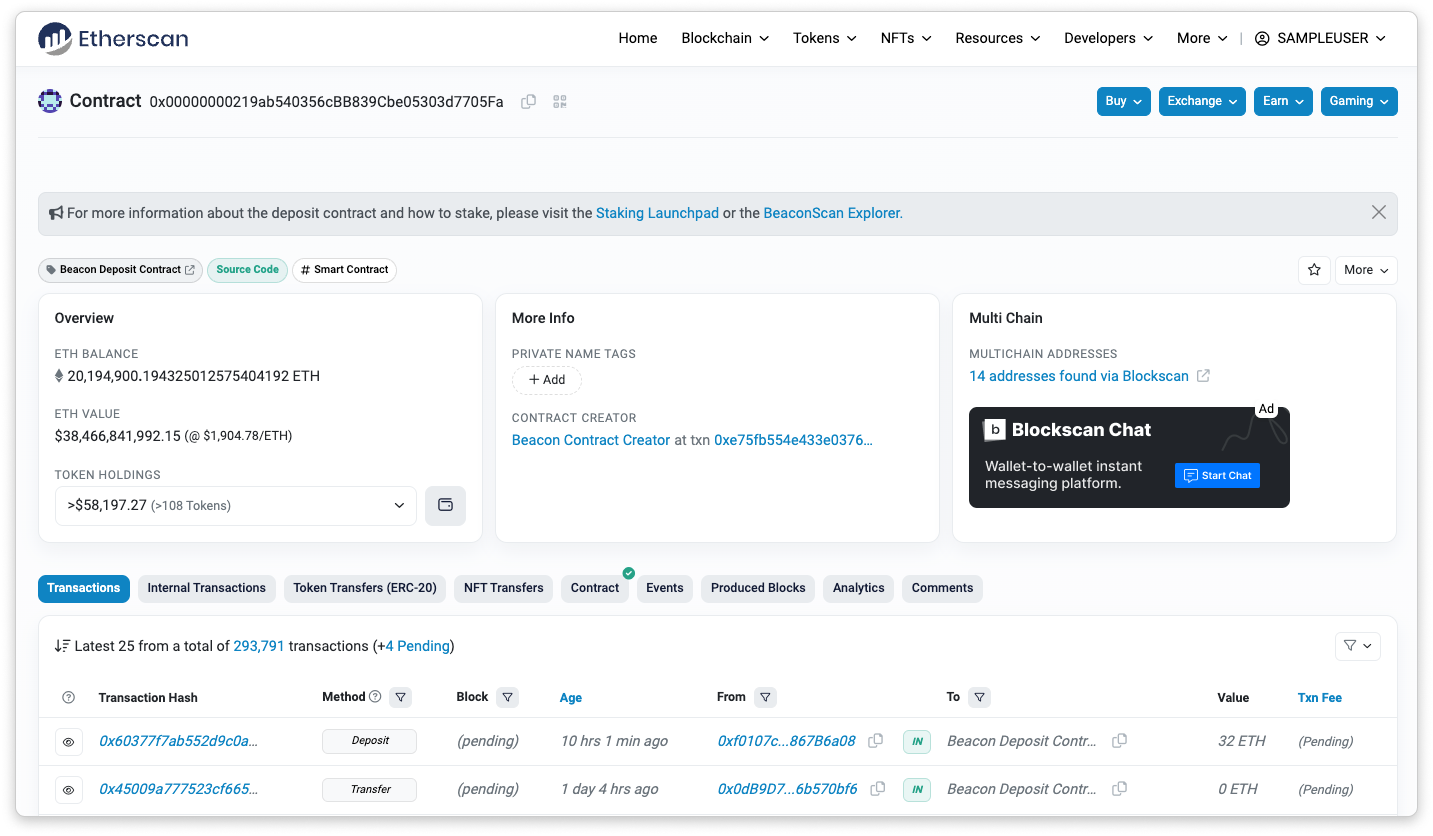Switch to Internal Transactions tab
This screenshot has height=836, width=1433.
coord(206,588)
